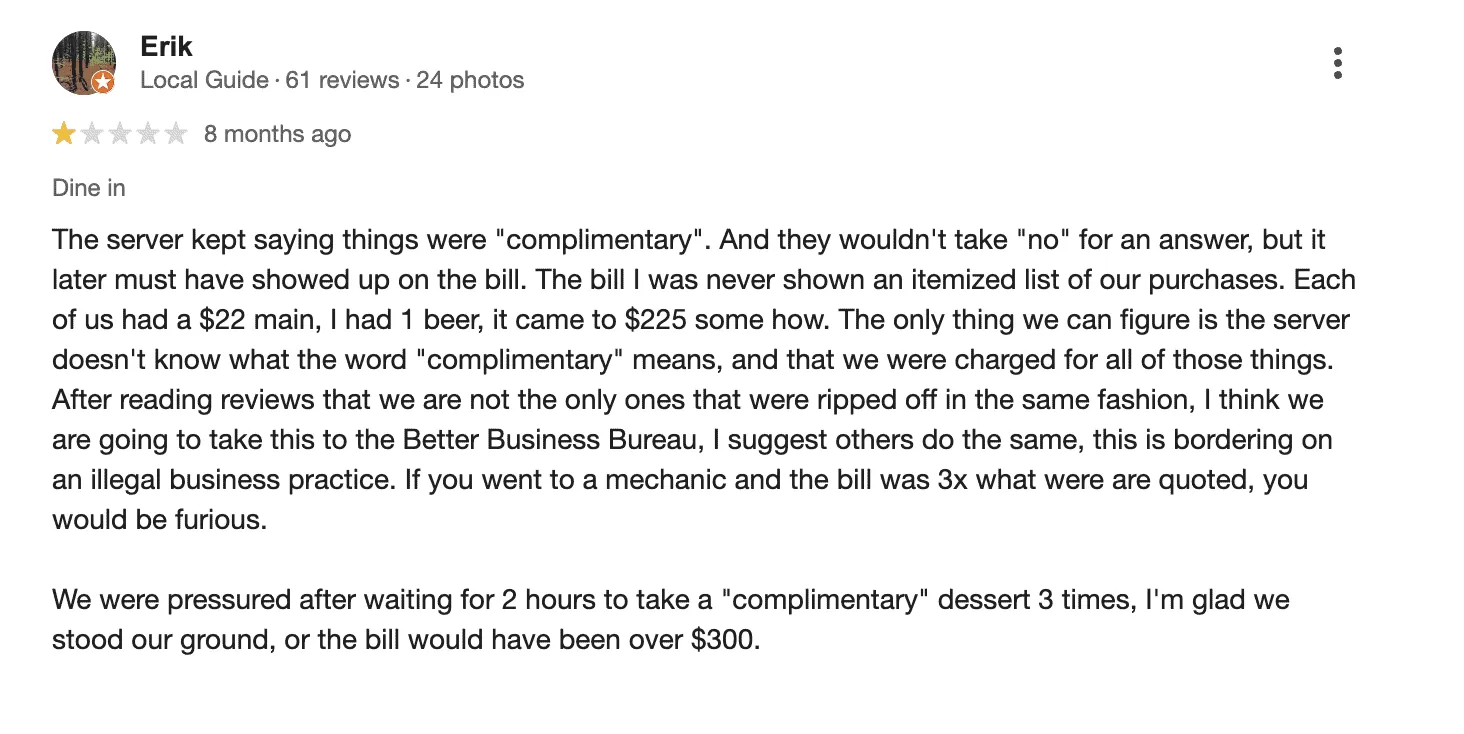
Task: Click the second gray rating star
Action: point(92,134)
